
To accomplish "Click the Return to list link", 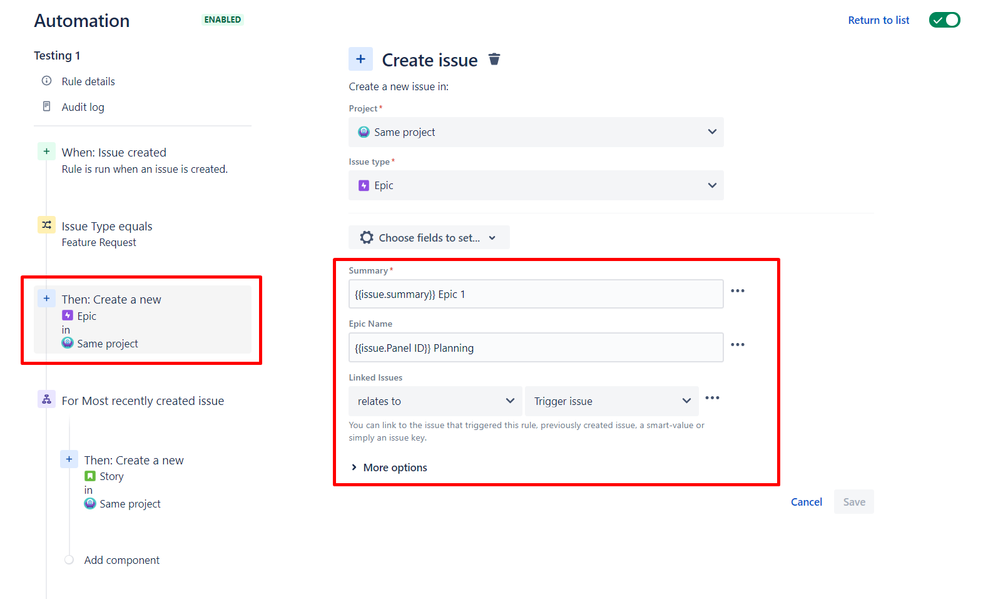I will pyautogui.click(x=878, y=20).
